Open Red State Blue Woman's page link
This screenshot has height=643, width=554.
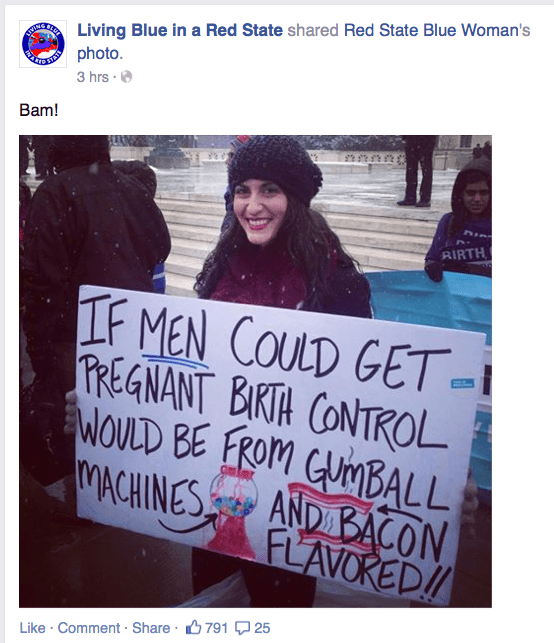click(x=437, y=30)
